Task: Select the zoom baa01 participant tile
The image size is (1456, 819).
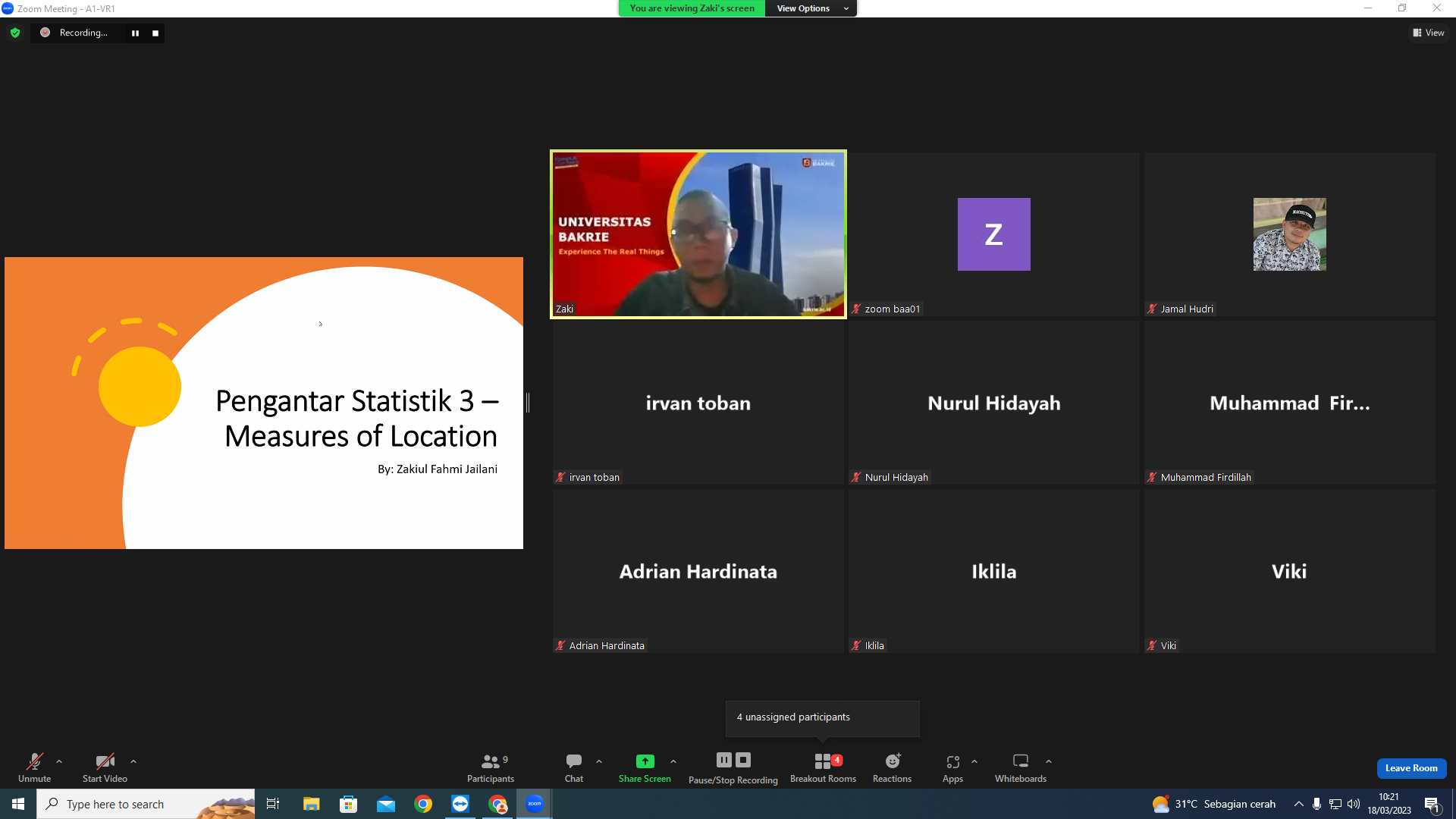Action: coord(993,234)
